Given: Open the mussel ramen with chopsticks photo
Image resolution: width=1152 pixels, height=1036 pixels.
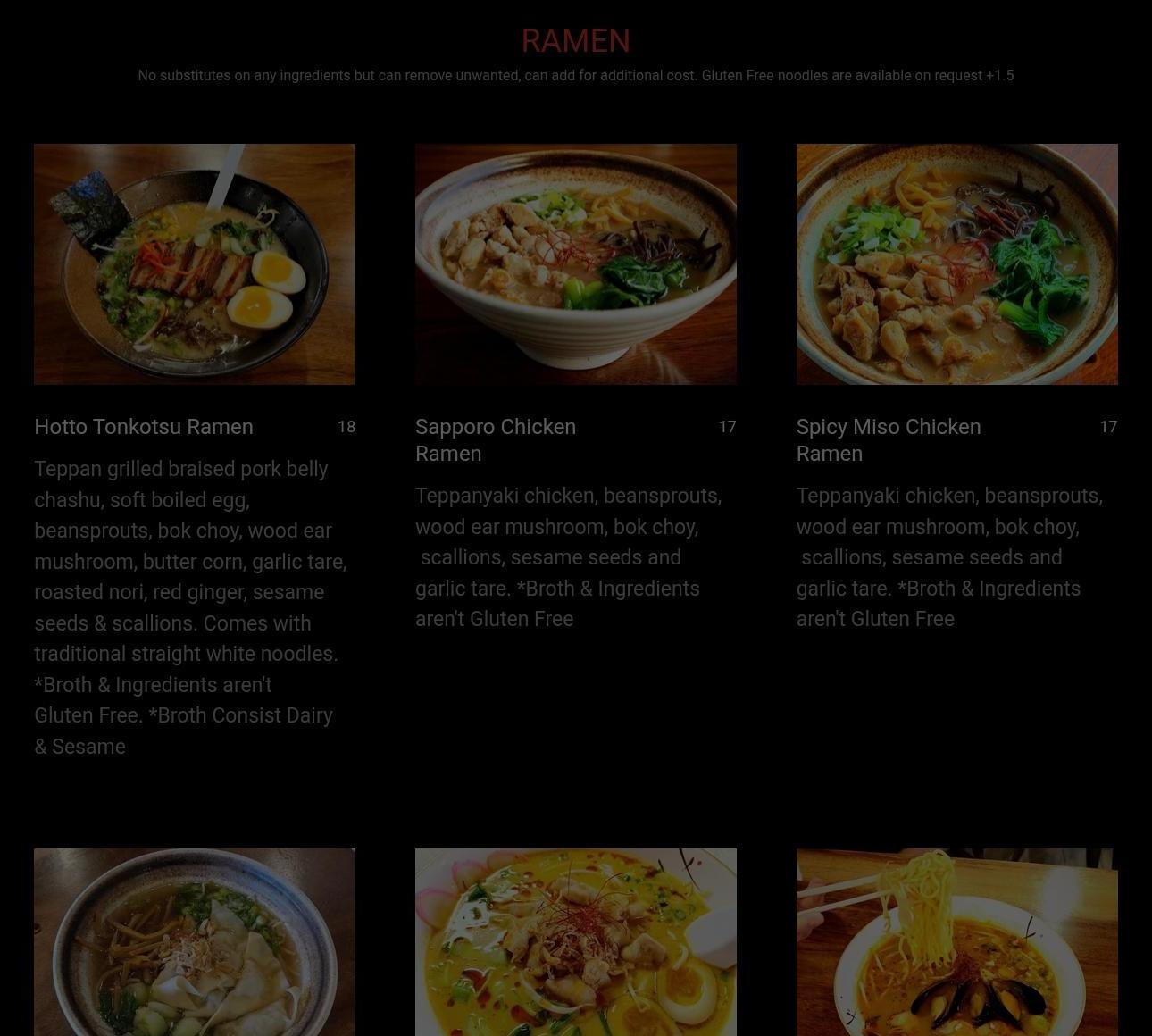Looking at the screenshot, I should tap(957, 942).
